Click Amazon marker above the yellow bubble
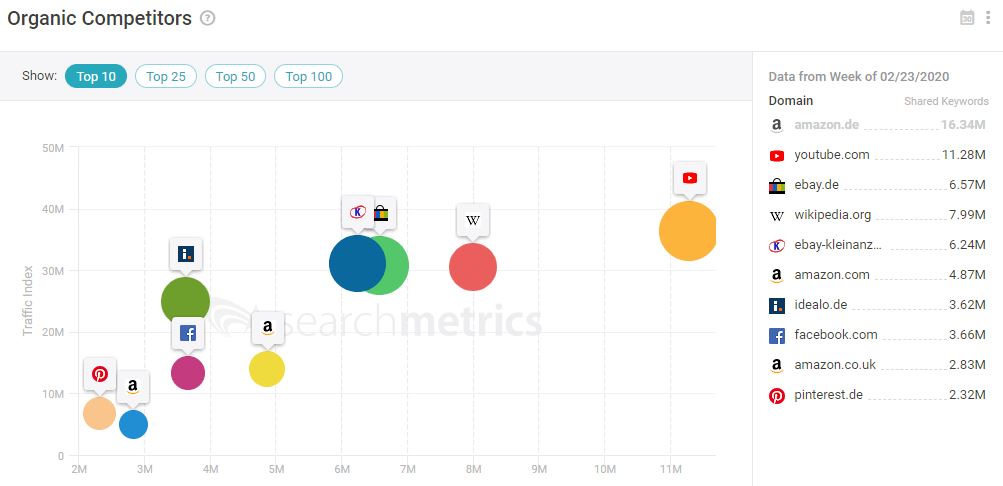Screen dimensions: 1003x486 coord(267,328)
